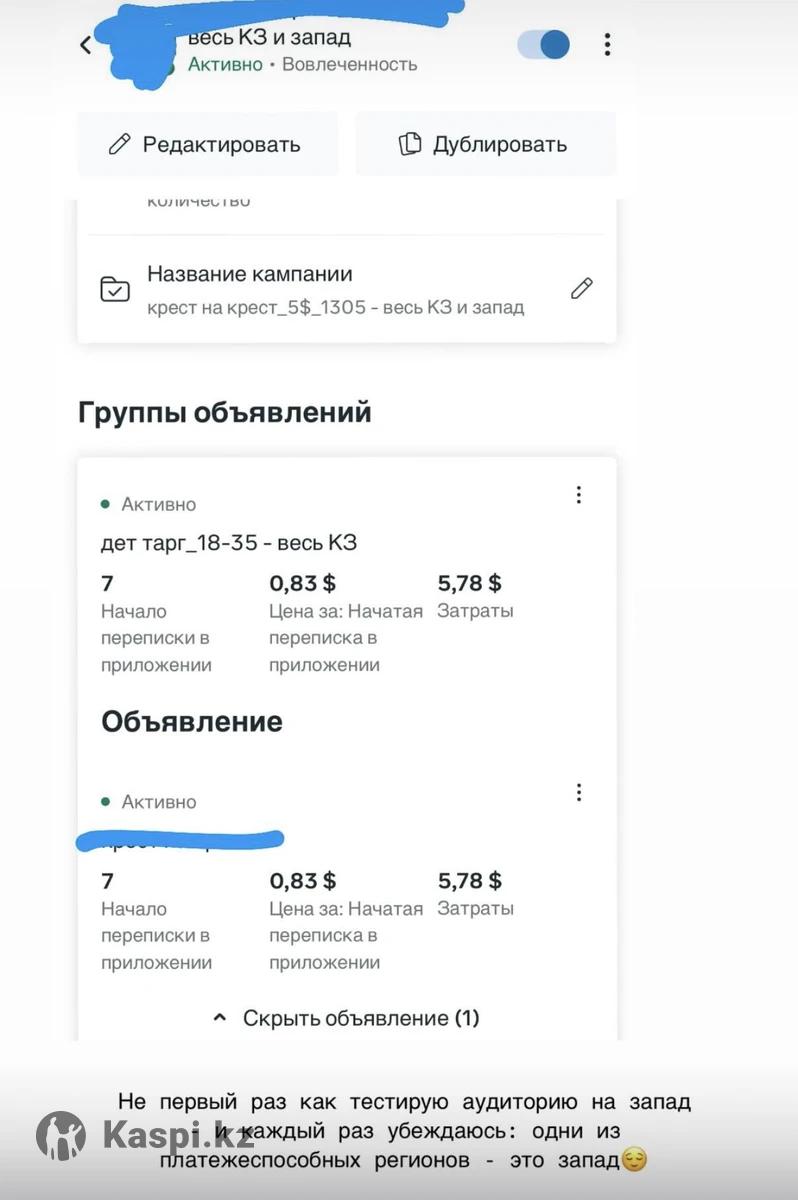This screenshot has height=1200, width=798.
Task: Open three-dot menu of the Объявление
Action: pyautogui.click(x=578, y=793)
